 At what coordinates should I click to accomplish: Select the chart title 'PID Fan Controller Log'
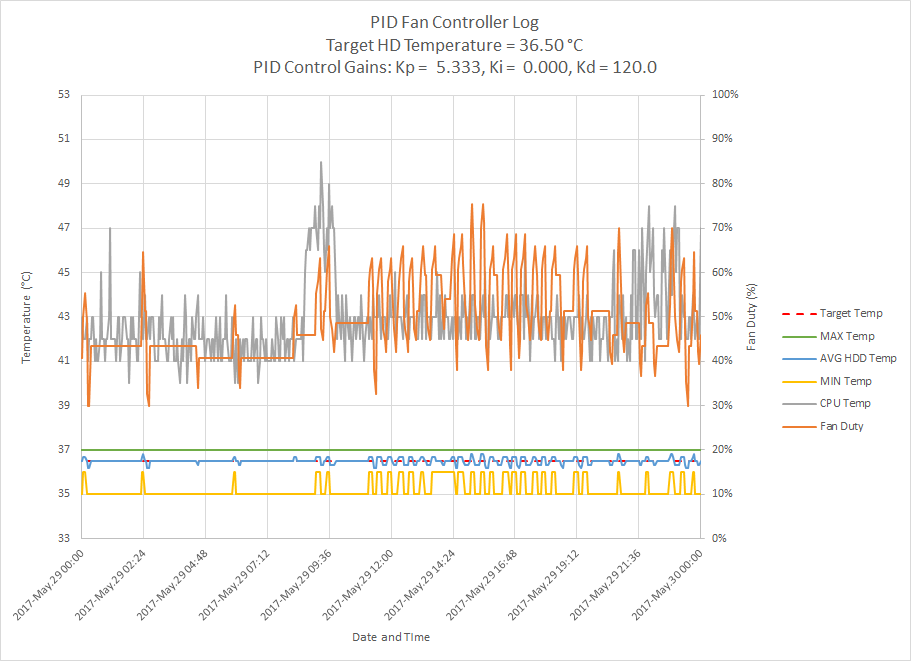coord(454,23)
